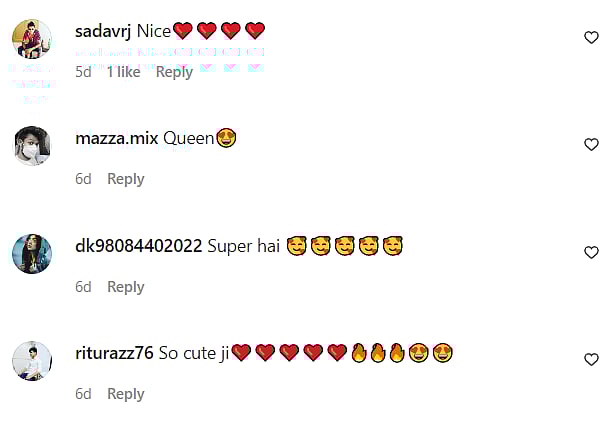The image size is (604, 431).
Task: Reply to sadavrj's Nice comment
Action: pyautogui.click(x=174, y=72)
